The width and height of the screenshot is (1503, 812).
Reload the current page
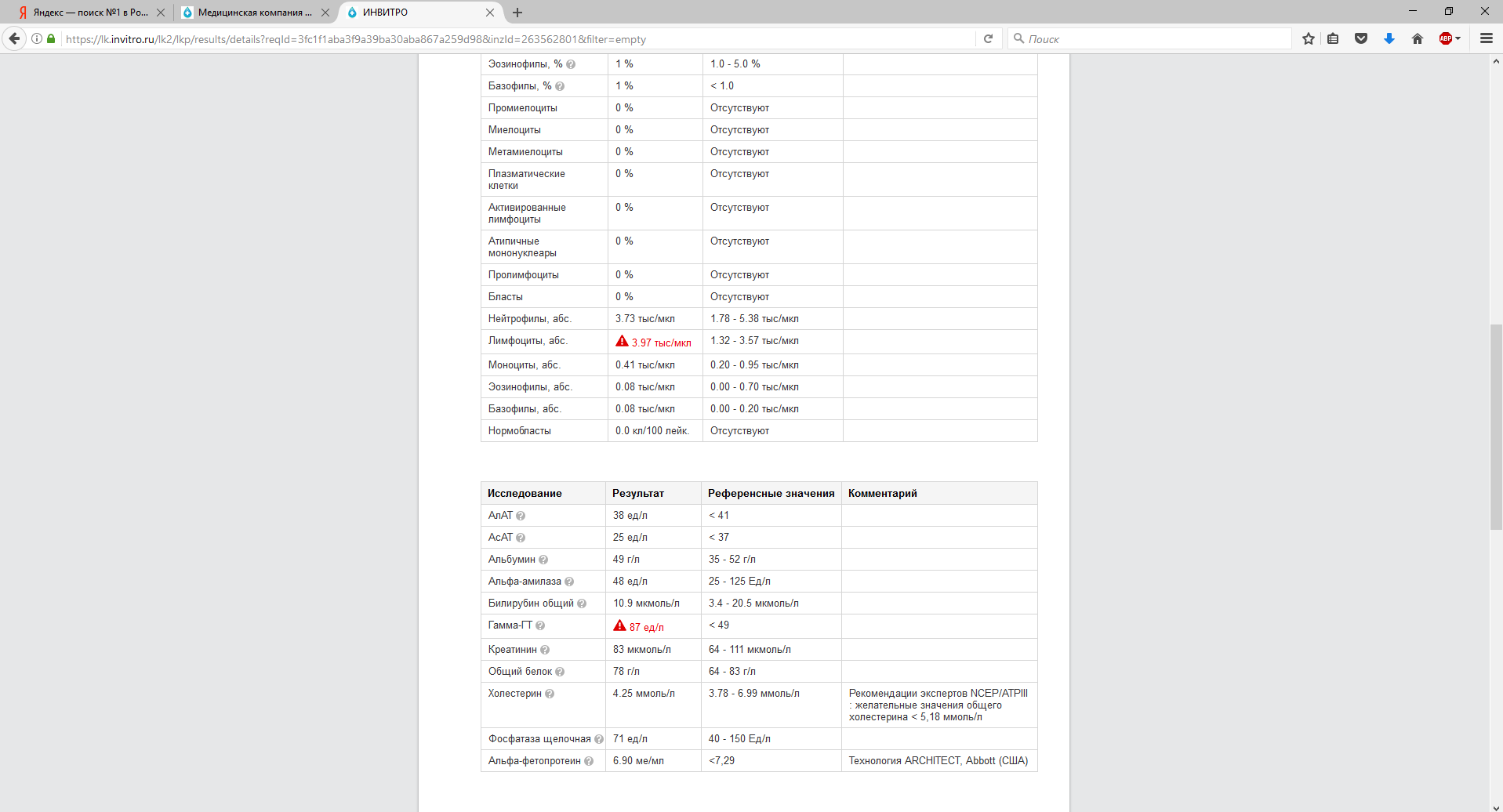pos(988,38)
